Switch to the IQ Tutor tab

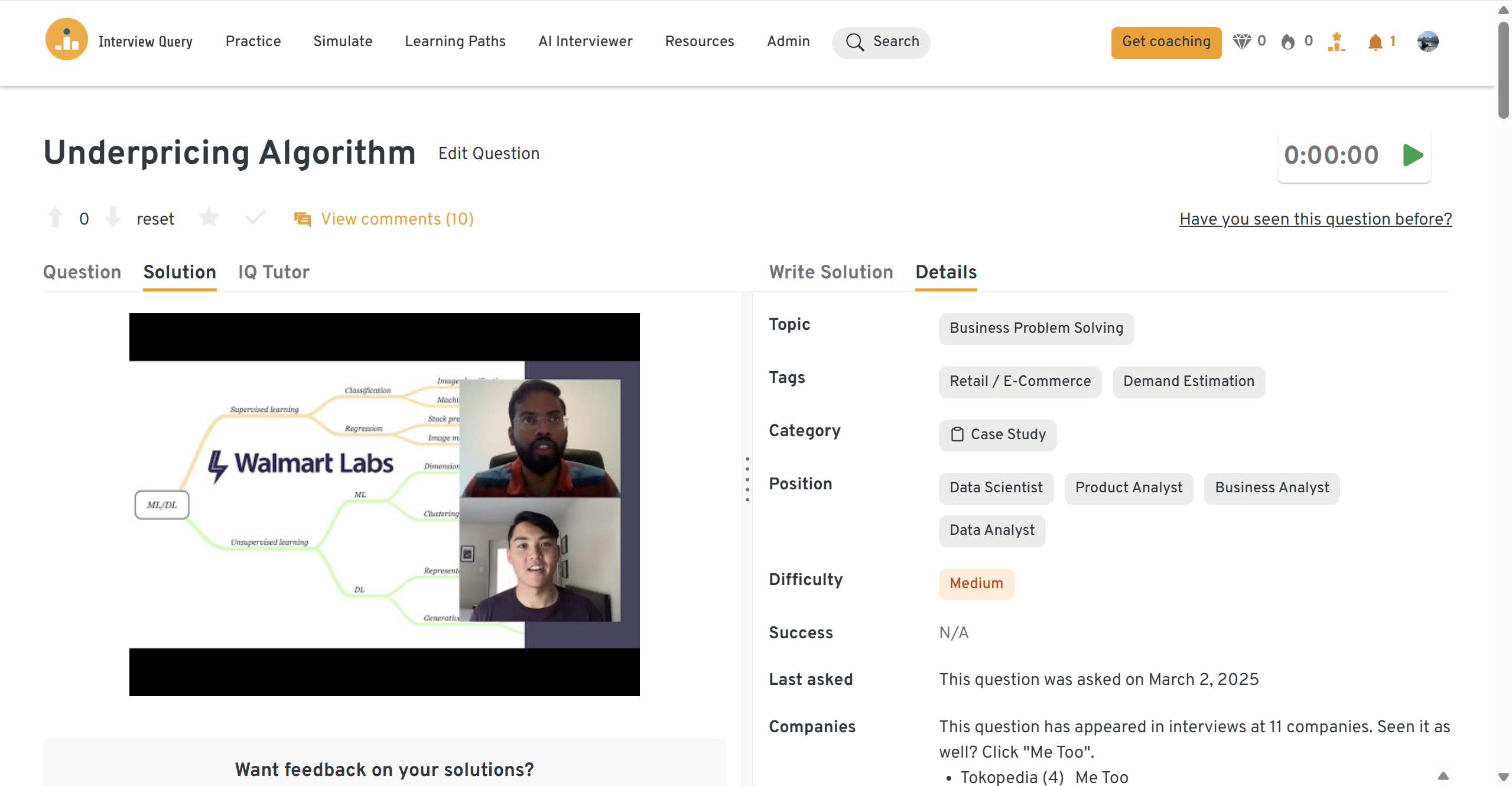click(x=274, y=272)
